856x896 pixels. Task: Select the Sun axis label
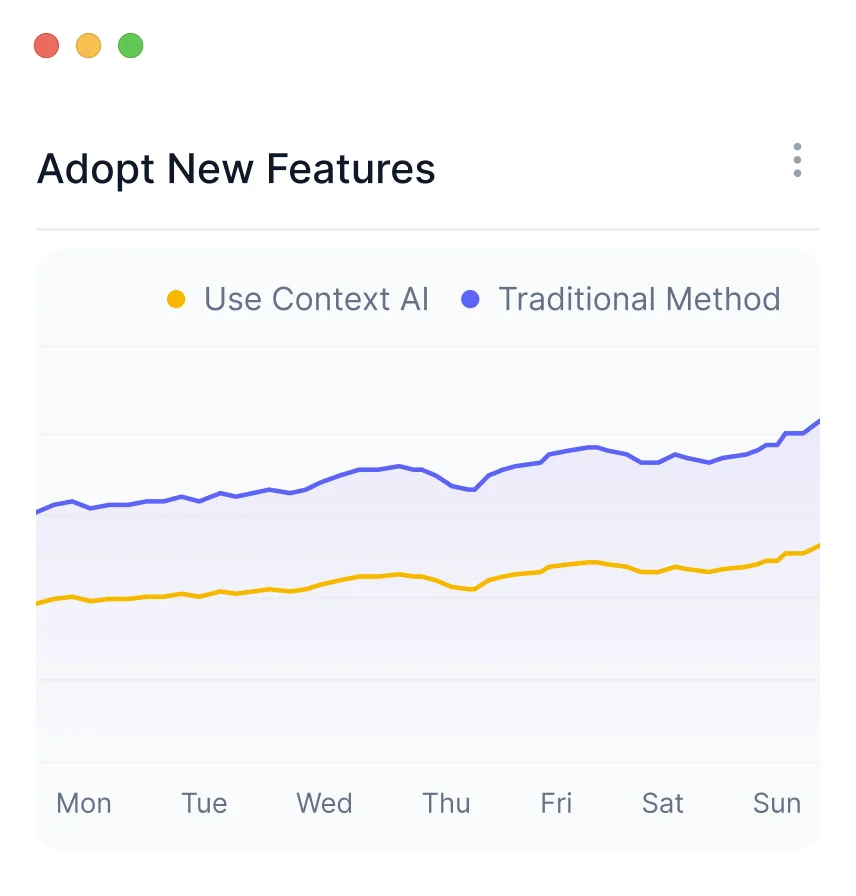[777, 803]
